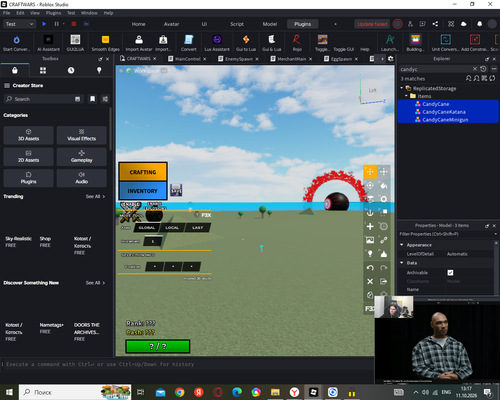The height and width of the screenshot is (400, 500).
Task: Open the Toolbox saved bookmark icon
Action: (x=92, y=99)
